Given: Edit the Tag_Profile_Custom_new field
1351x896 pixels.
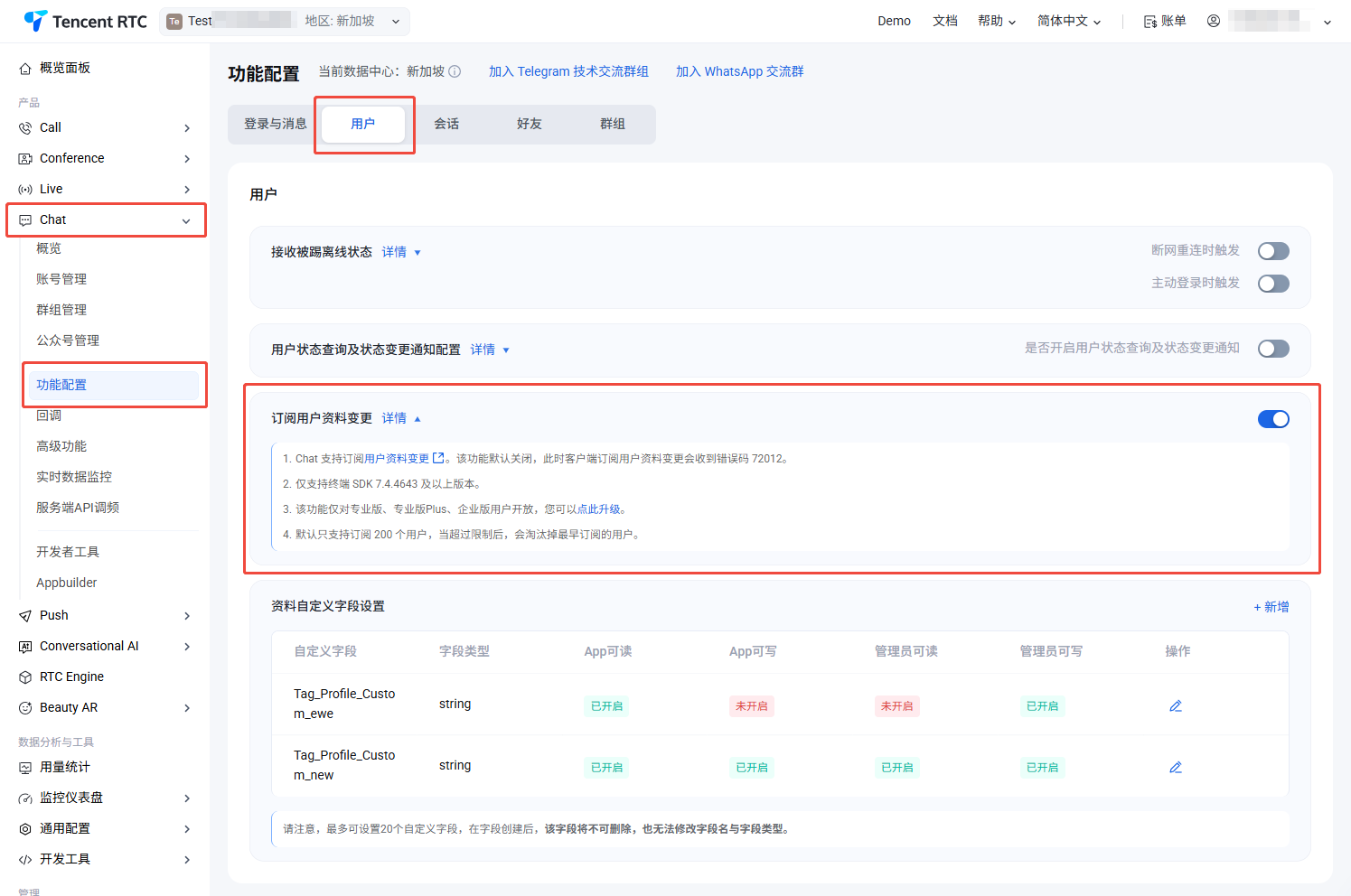Looking at the screenshot, I should [x=1176, y=768].
